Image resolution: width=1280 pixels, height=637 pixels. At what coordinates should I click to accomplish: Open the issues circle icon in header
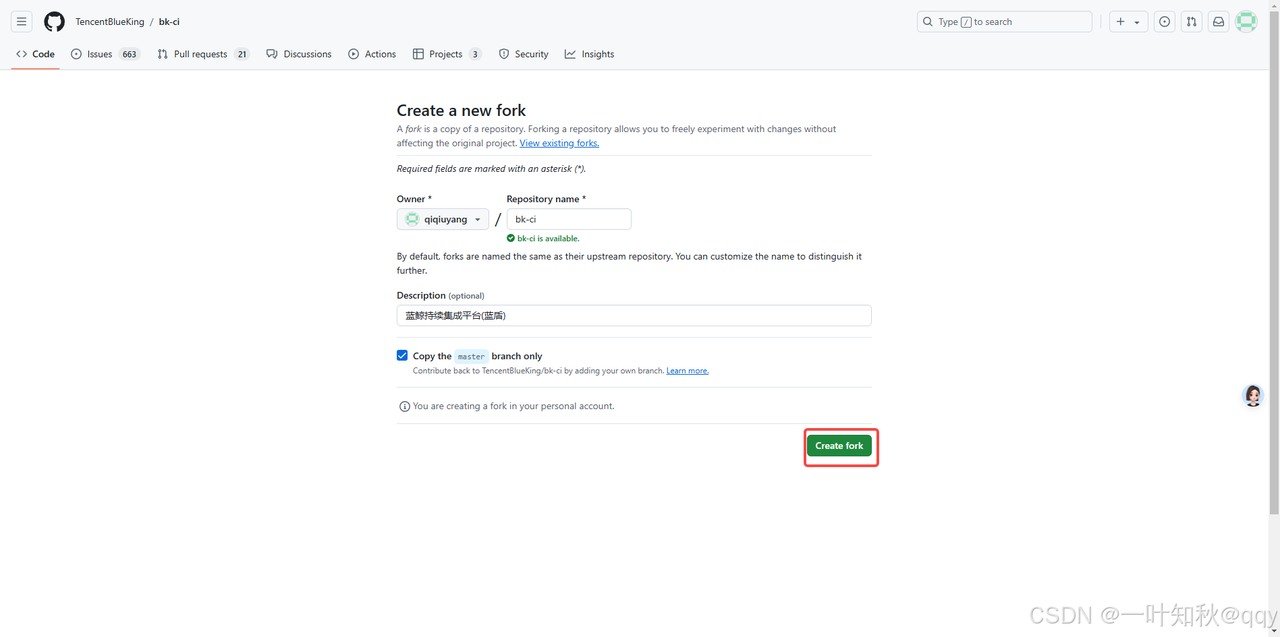click(x=1164, y=21)
